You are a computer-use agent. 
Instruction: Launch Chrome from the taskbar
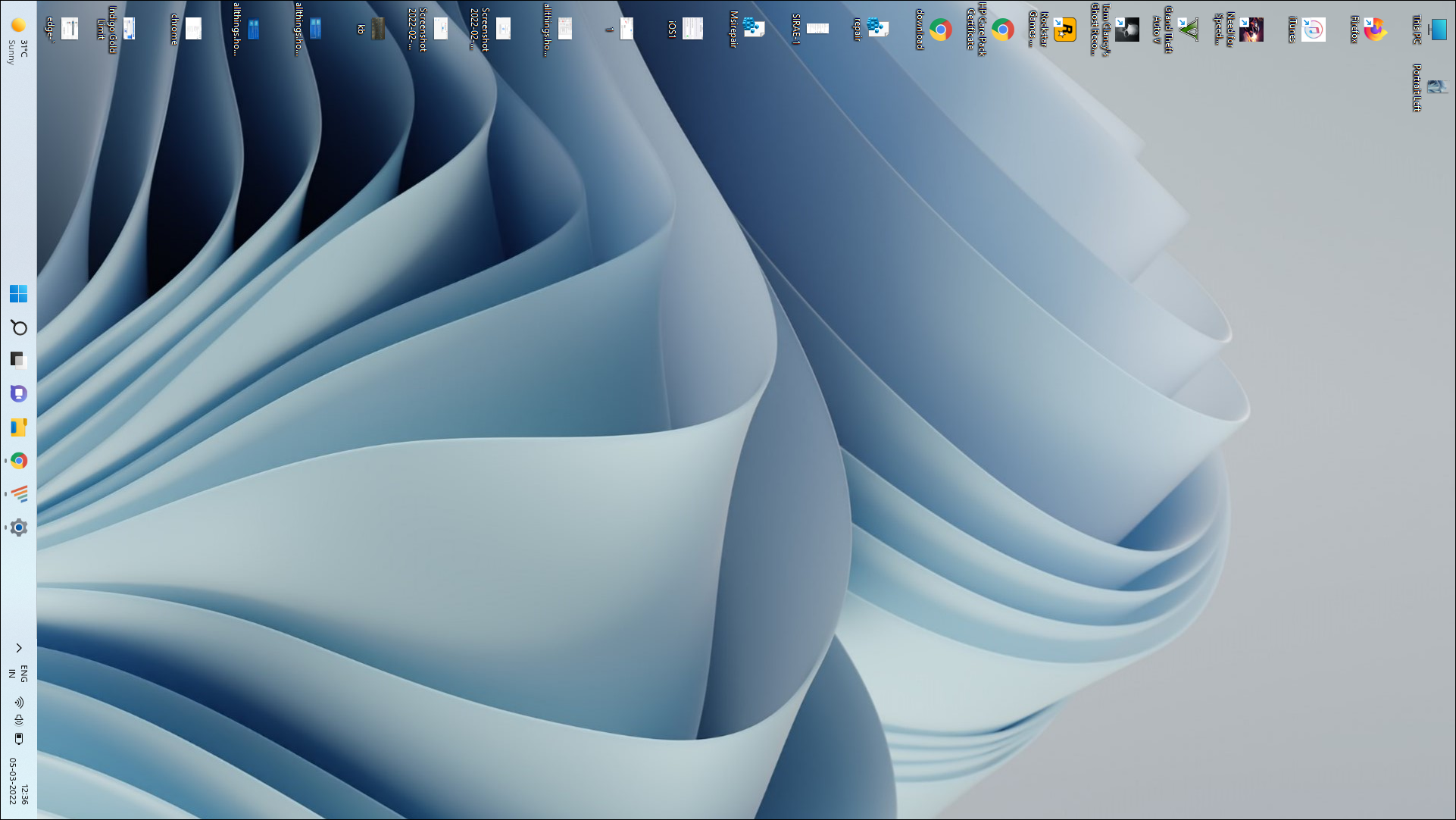point(18,461)
